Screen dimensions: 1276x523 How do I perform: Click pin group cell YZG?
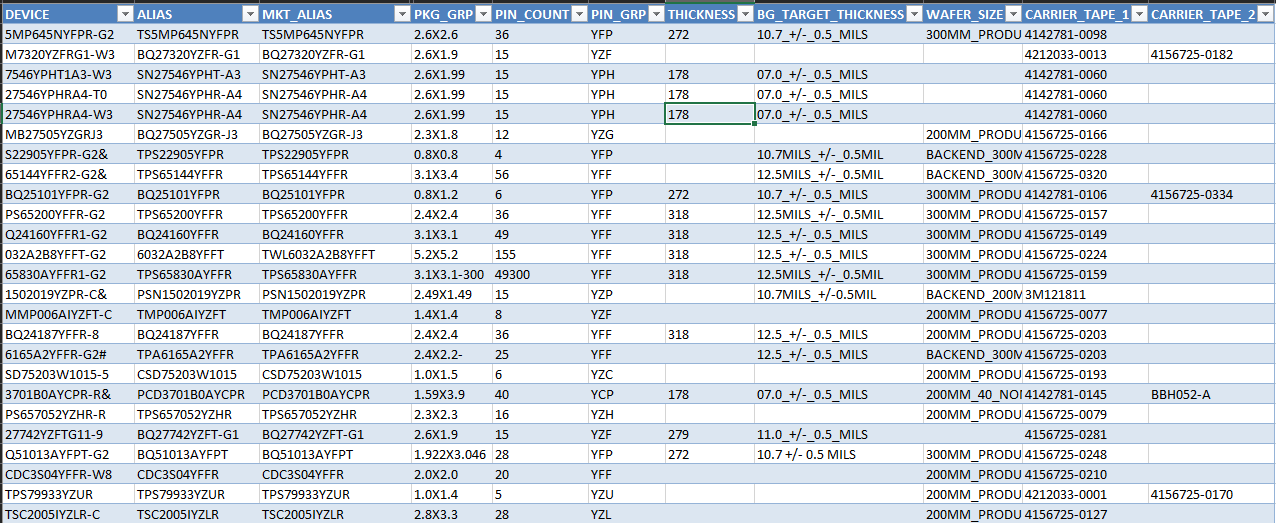point(626,134)
